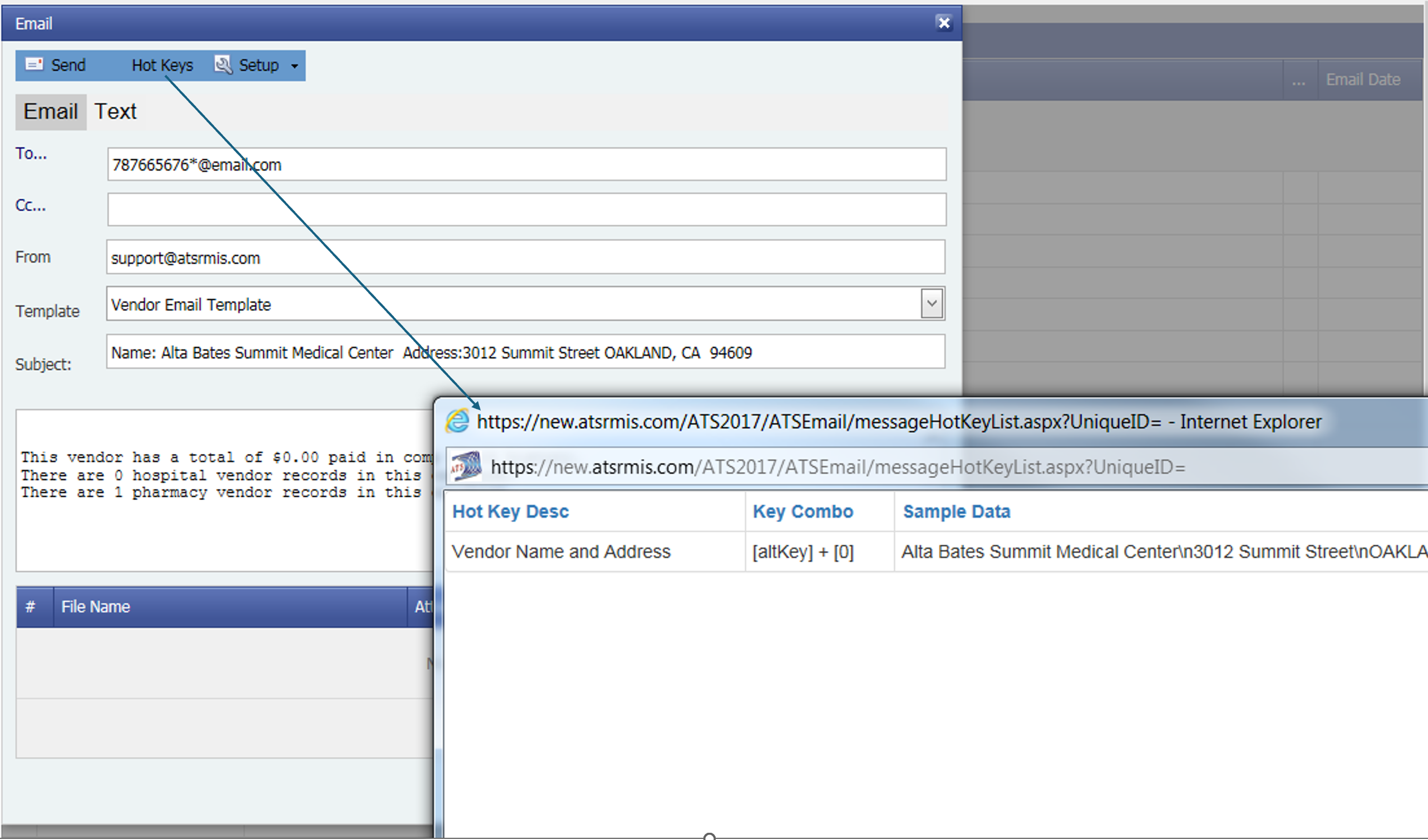The image size is (1428, 840).
Task: Click in the empty Cc field
Action: (x=526, y=210)
